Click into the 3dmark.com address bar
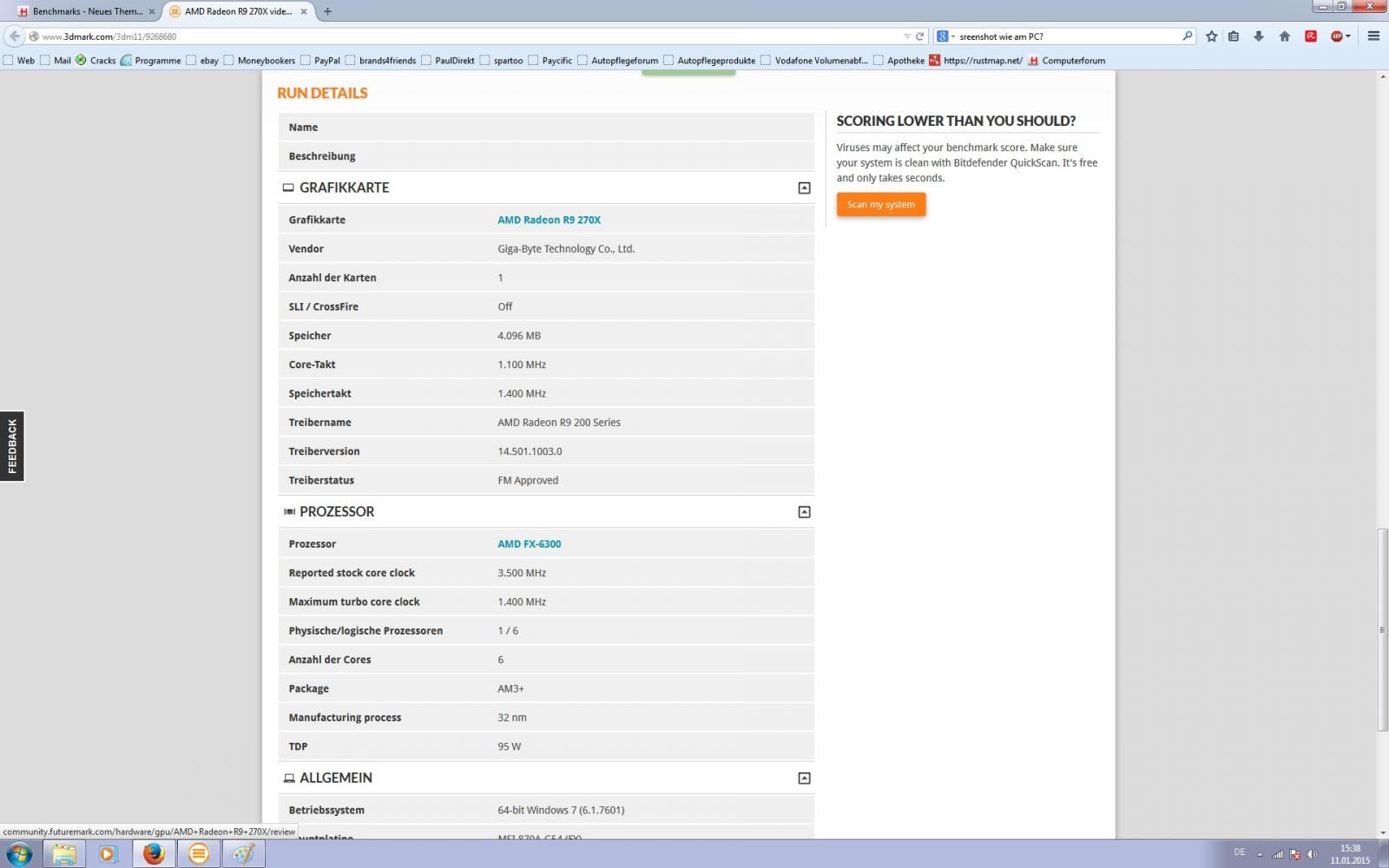Image resolution: width=1389 pixels, height=868 pixels. (x=469, y=36)
